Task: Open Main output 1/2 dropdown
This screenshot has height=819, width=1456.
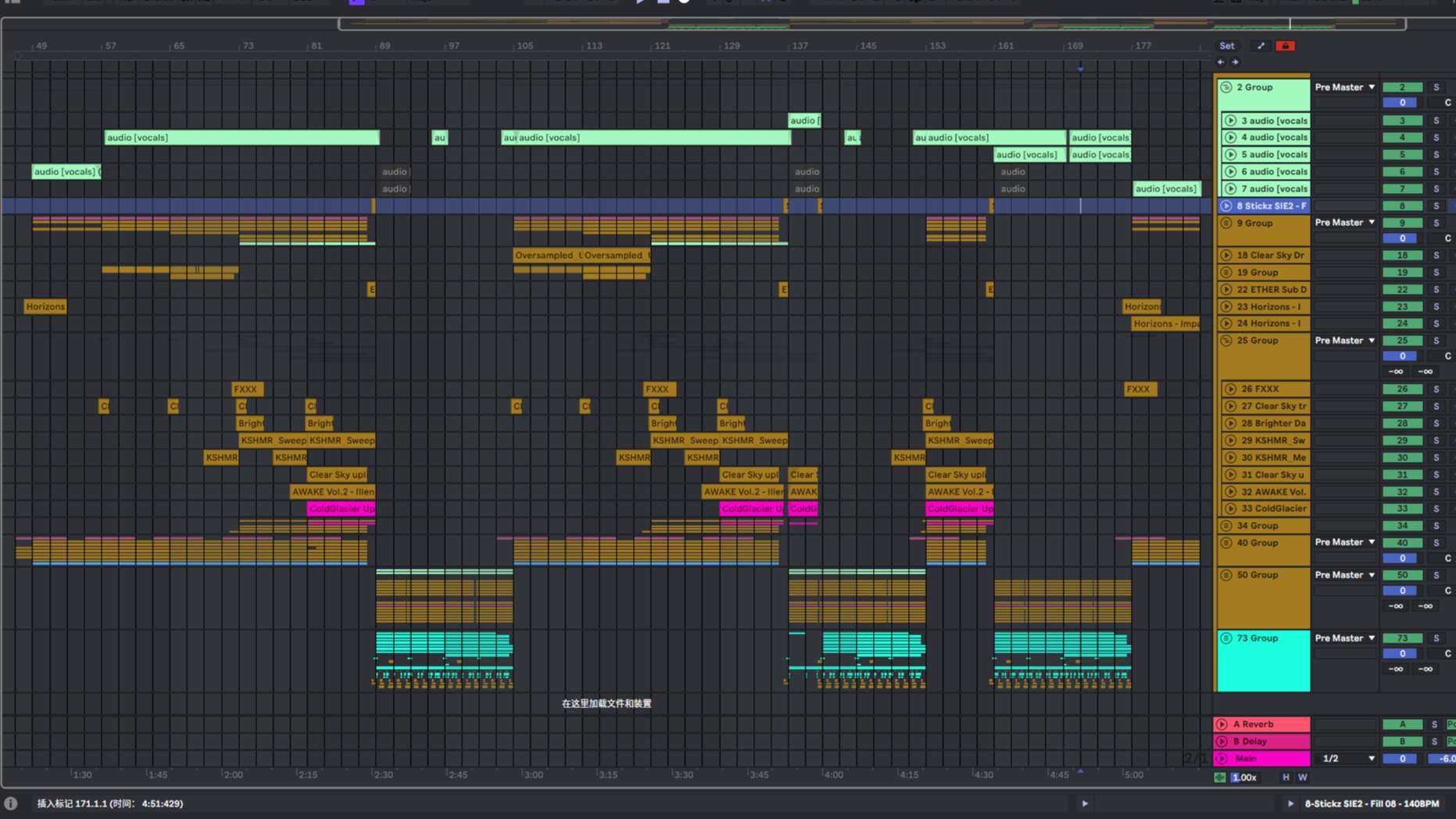Action: pyautogui.click(x=1348, y=759)
